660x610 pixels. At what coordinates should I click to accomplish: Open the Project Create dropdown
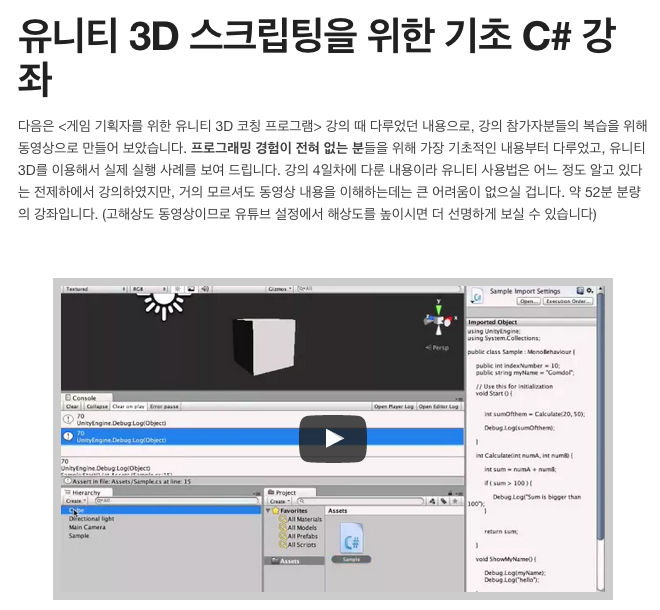coord(279,501)
